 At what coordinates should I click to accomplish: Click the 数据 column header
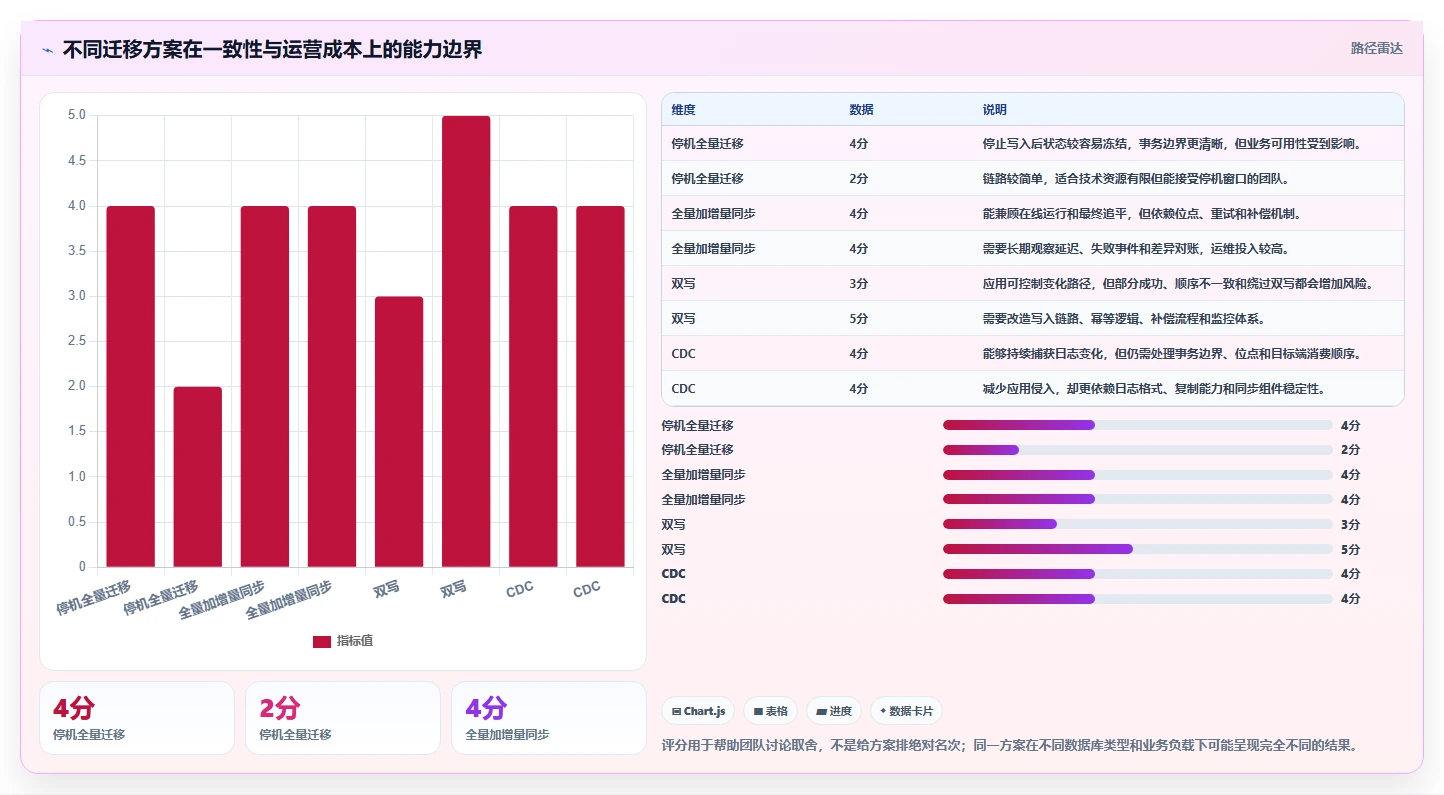coord(862,109)
